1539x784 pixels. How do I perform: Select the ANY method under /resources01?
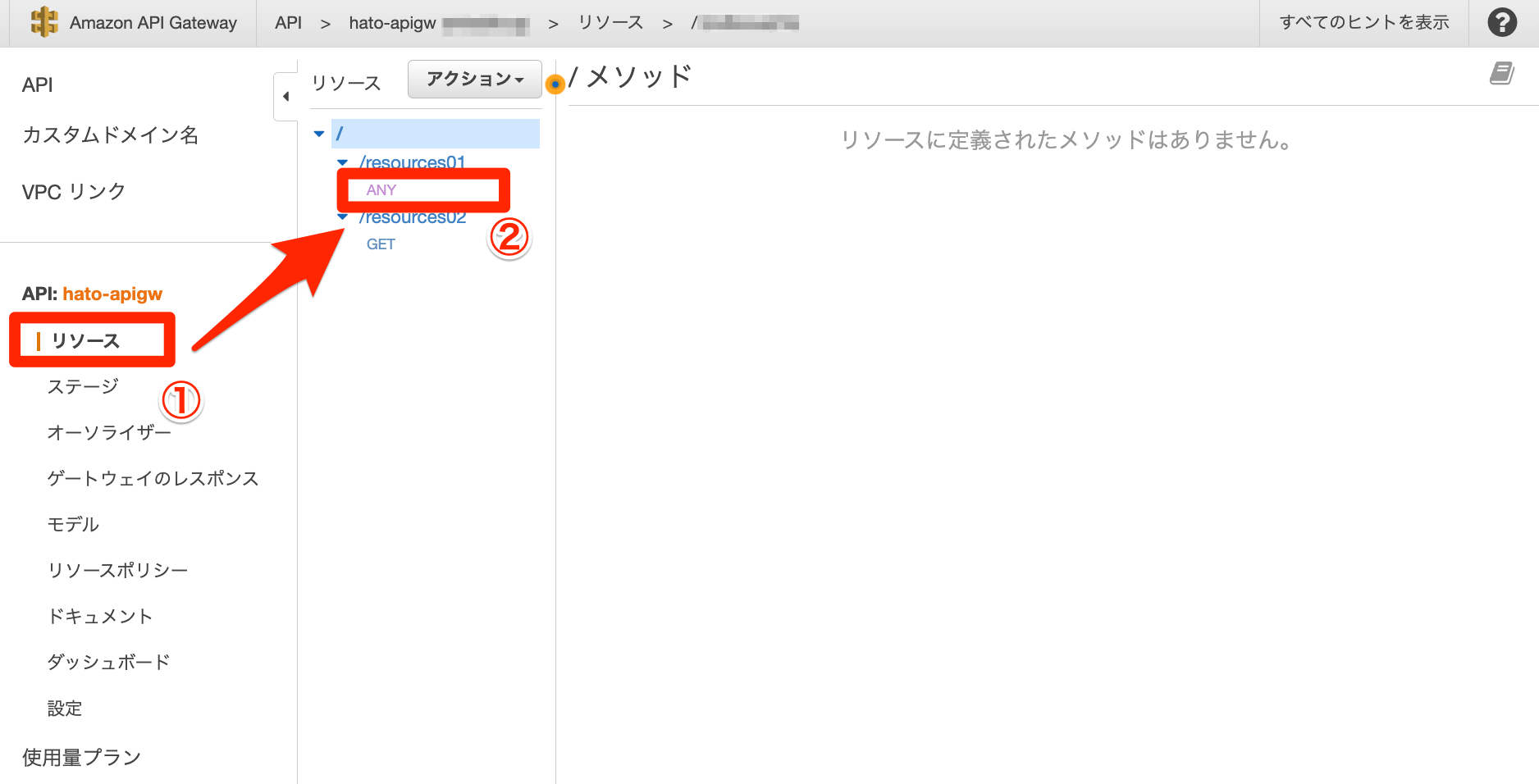(x=382, y=189)
